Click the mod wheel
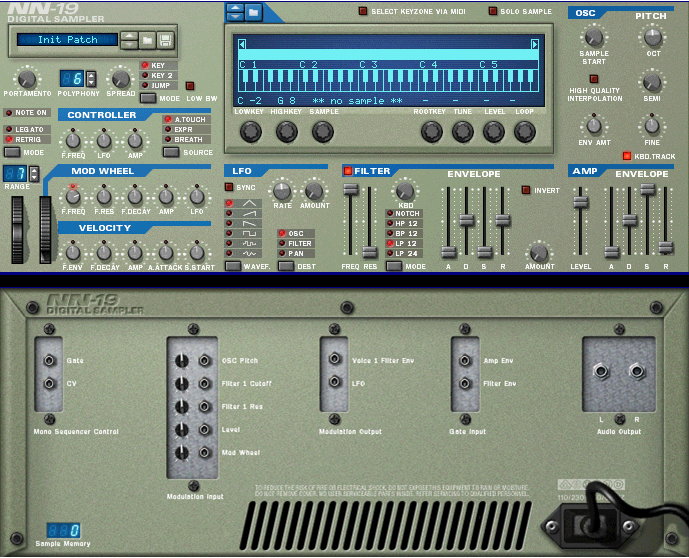 45,230
